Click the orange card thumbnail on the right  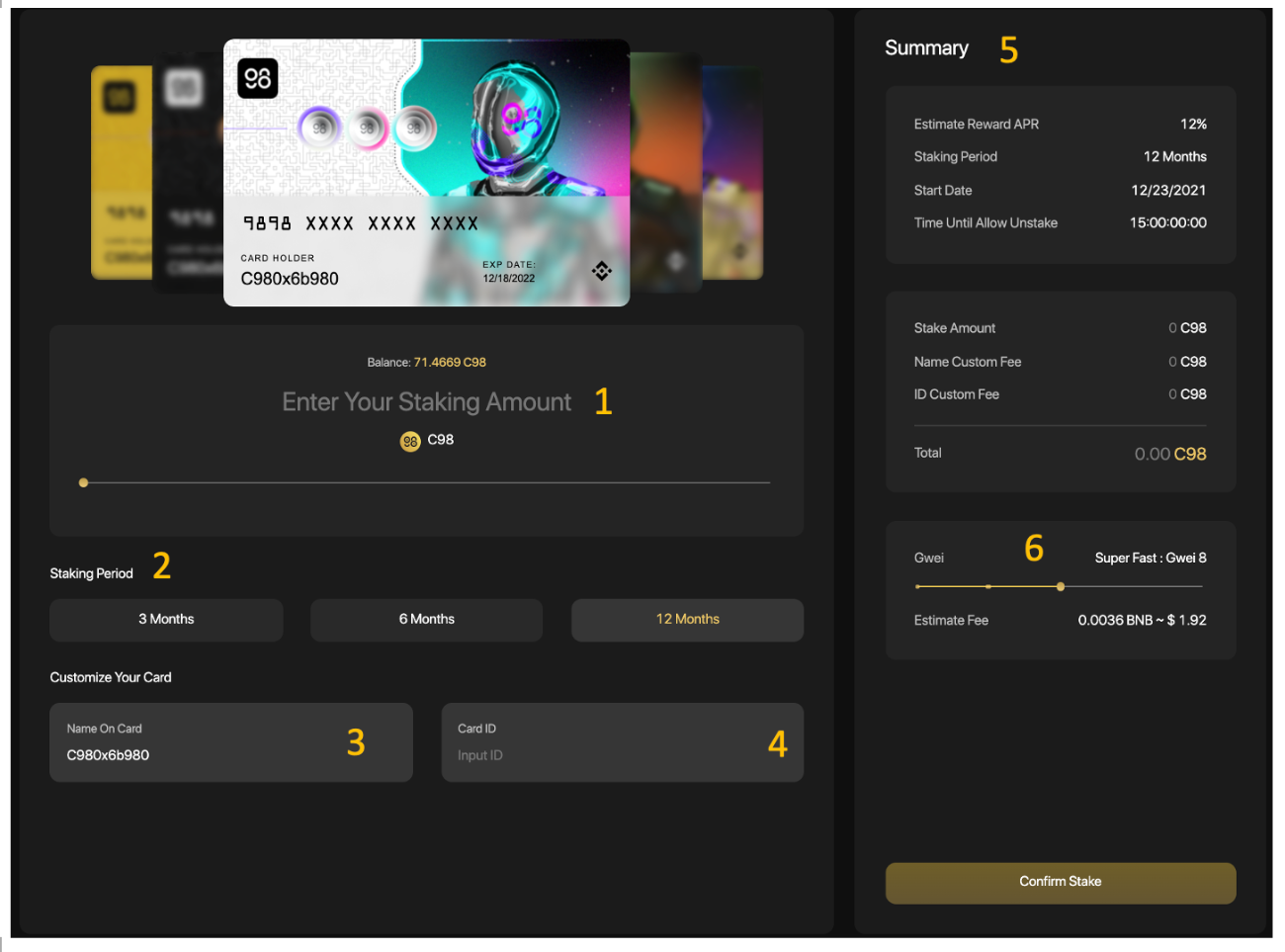pyautogui.click(x=665, y=173)
